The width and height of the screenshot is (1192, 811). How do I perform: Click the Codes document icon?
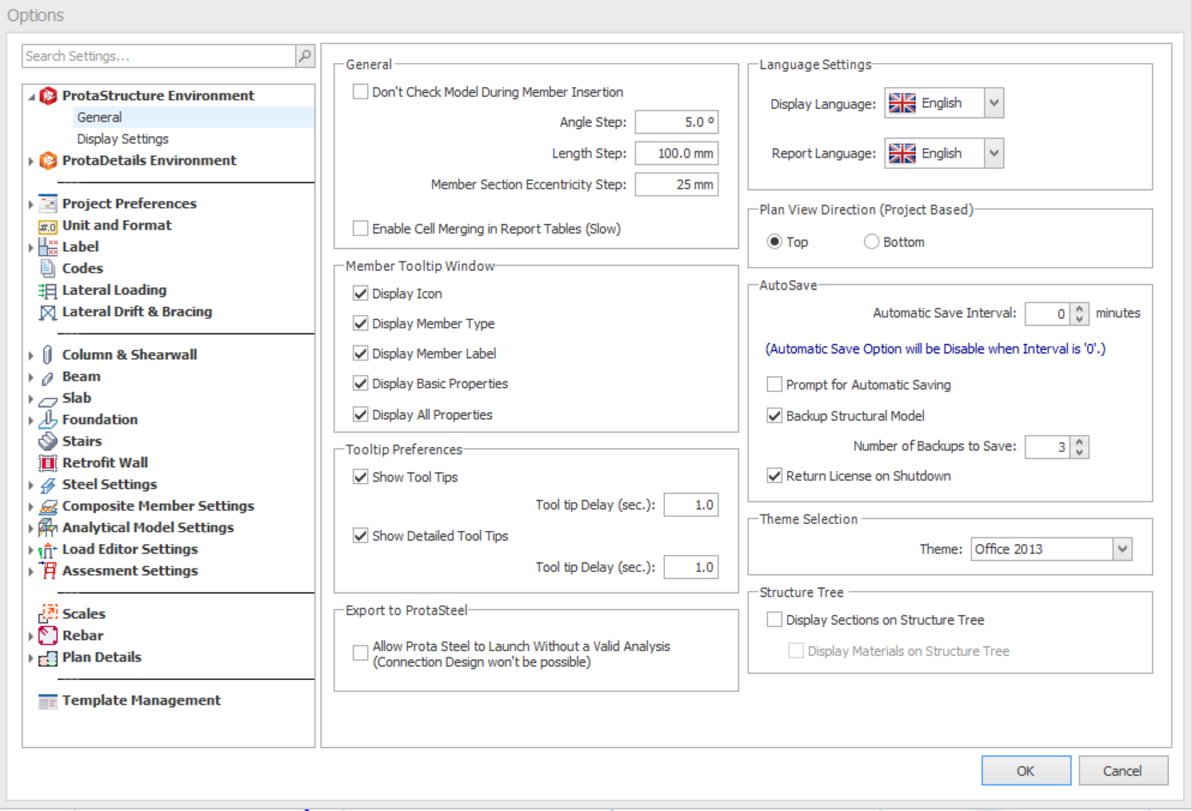(47, 268)
